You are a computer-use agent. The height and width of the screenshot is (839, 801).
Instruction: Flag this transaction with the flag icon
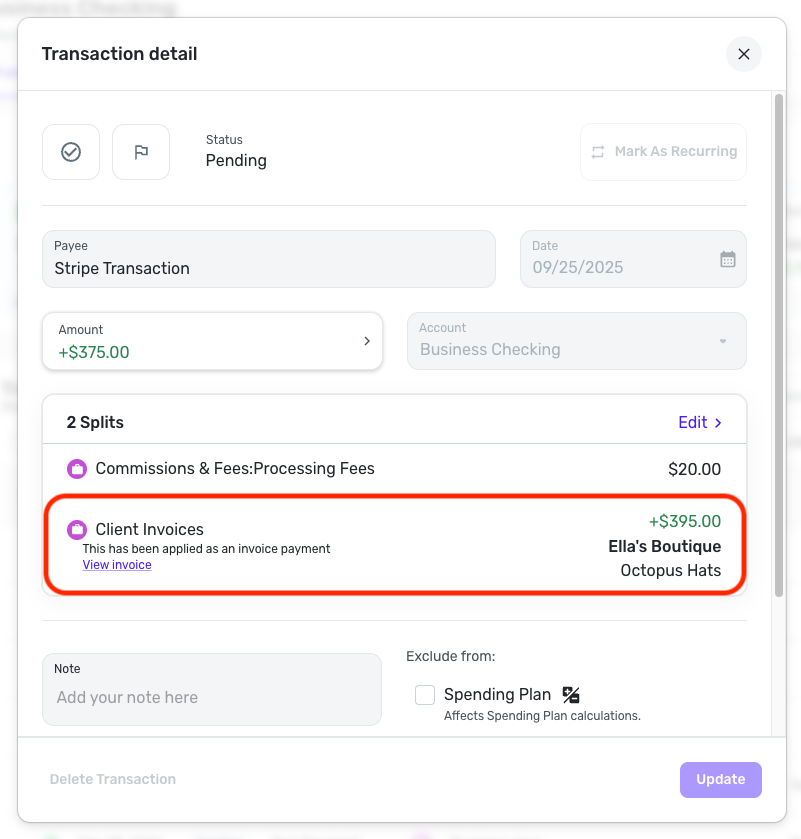141,152
